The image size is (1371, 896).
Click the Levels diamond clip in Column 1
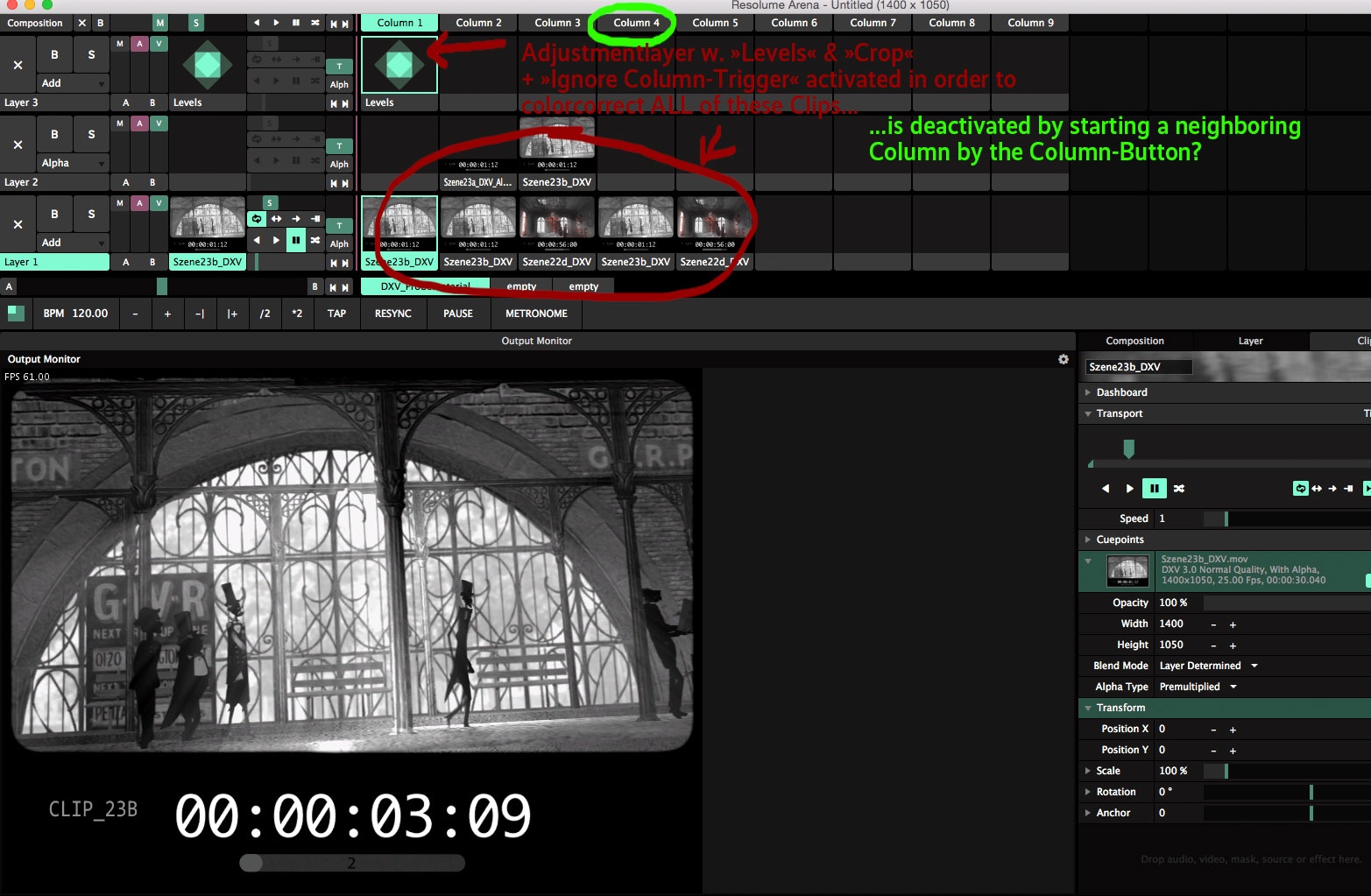pos(399,65)
